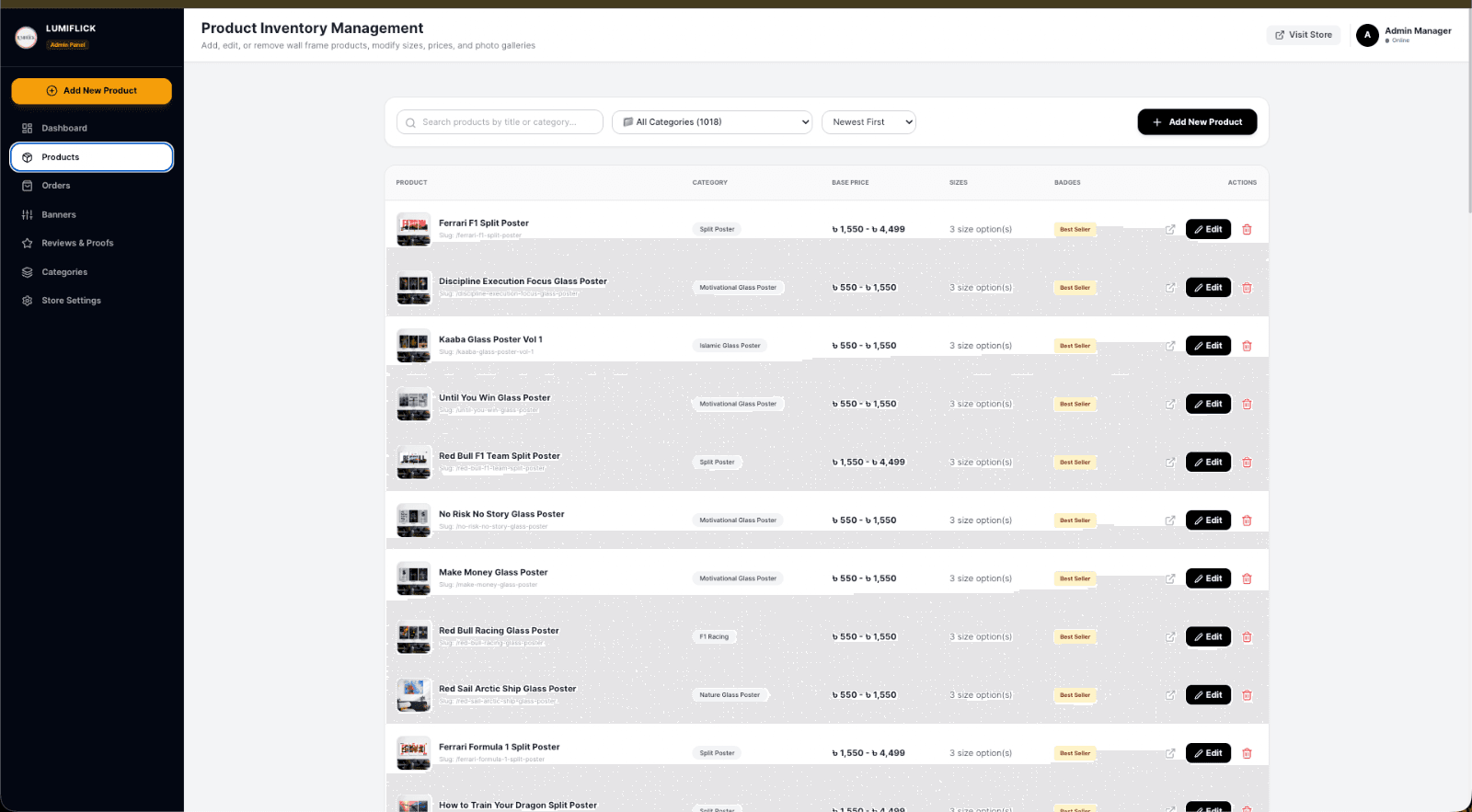Image resolution: width=1472 pixels, height=812 pixels.
Task: Delete Discipline Execution Focus Glass Poster
Action: tap(1247, 288)
